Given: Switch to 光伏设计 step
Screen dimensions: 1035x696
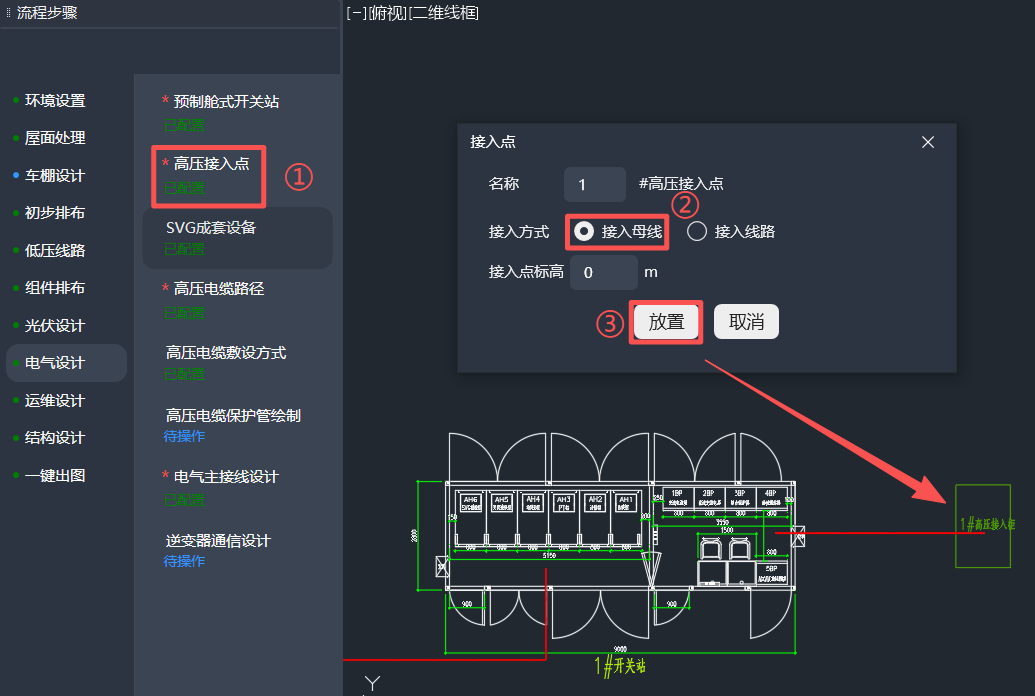Looking at the screenshot, I should 55,326.
